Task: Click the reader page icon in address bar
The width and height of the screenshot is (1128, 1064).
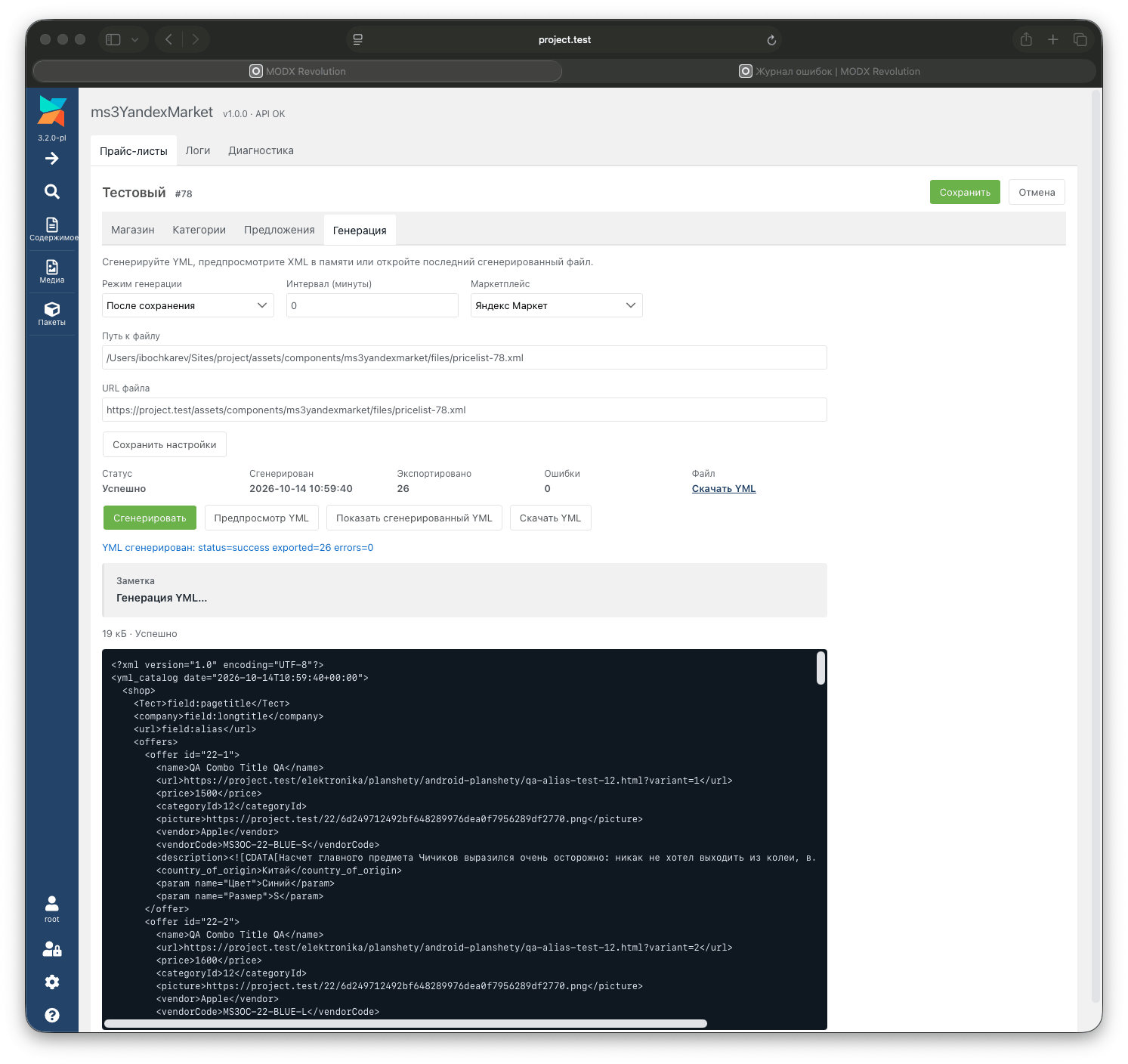Action: pyautogui.click(x=358, y=39)
